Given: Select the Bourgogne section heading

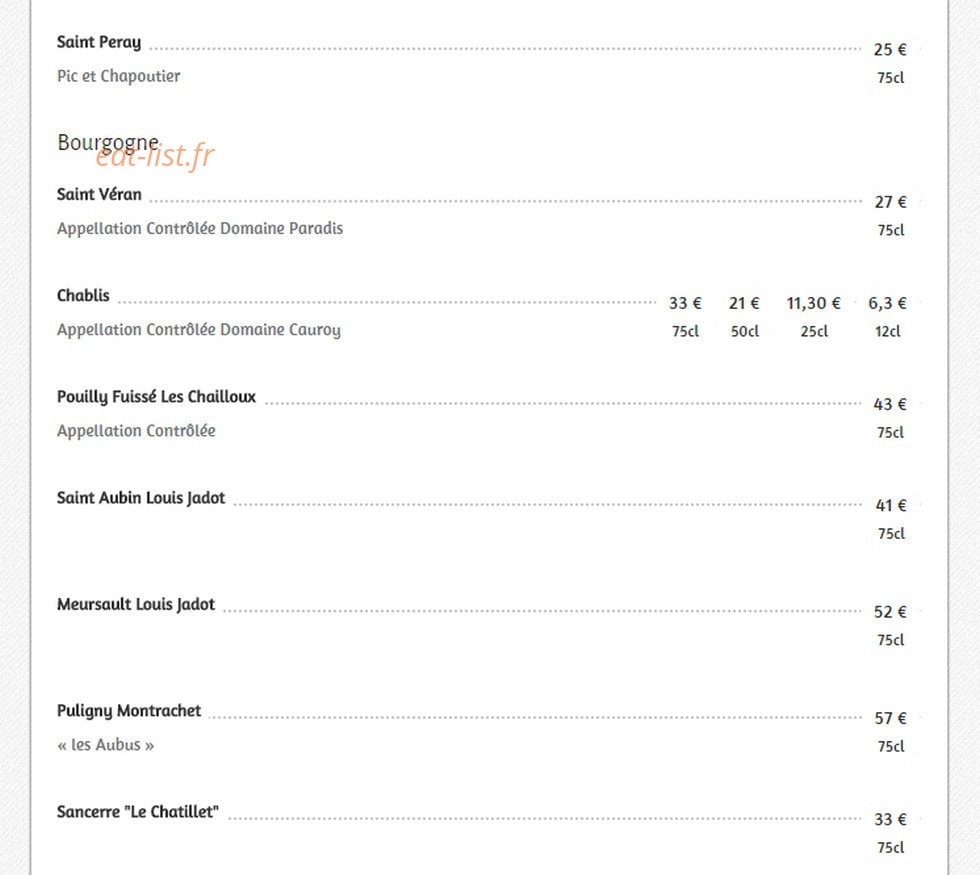Looking at the screenshot, I should tap(108, 143).
